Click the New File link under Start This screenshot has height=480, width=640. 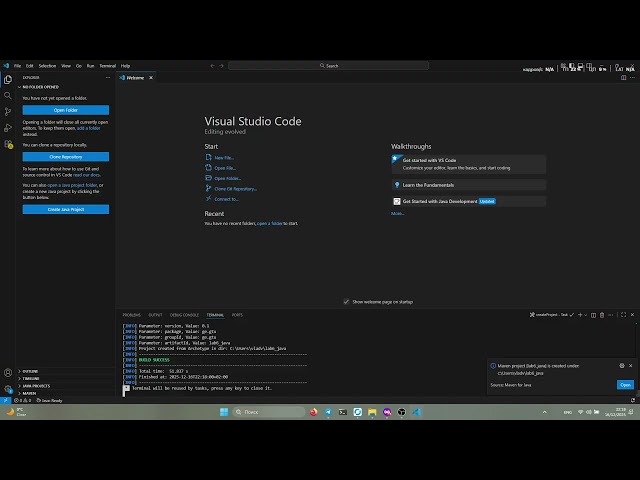click(x=223, y=158)
